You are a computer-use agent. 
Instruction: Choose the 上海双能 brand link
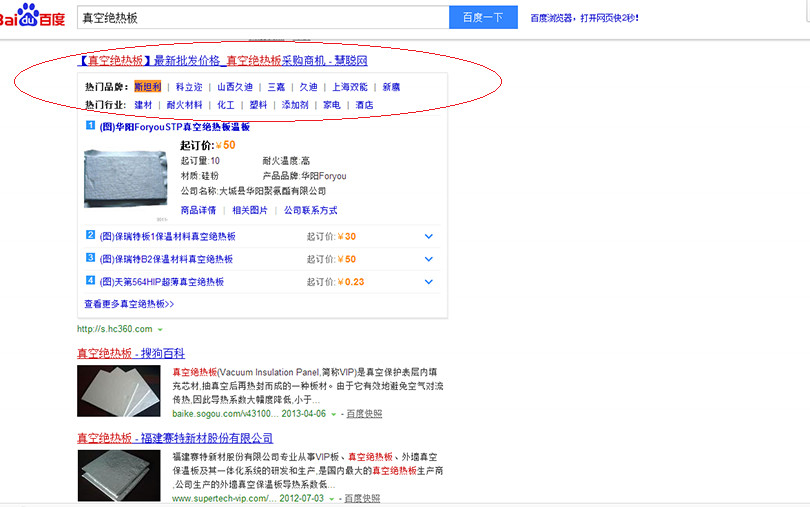pos(350,87)
